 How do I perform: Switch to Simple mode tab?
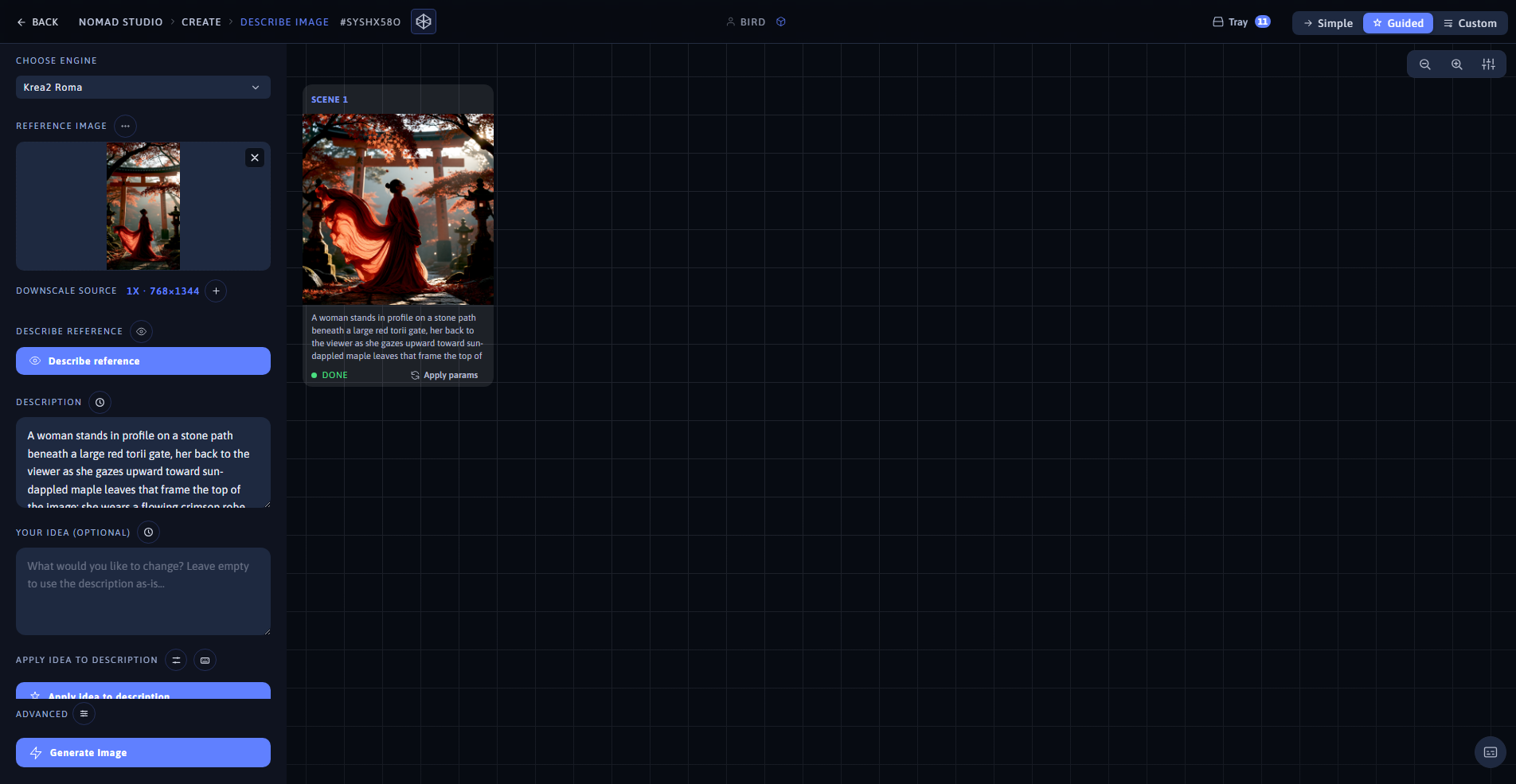[1328, 23]
